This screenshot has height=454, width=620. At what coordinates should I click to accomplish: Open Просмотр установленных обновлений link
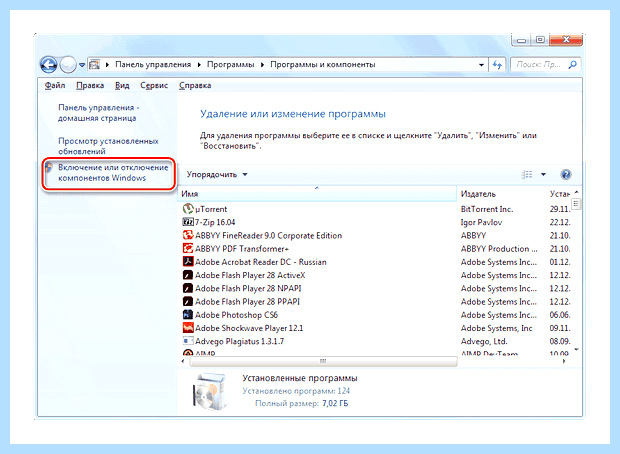tap(108, 146)
